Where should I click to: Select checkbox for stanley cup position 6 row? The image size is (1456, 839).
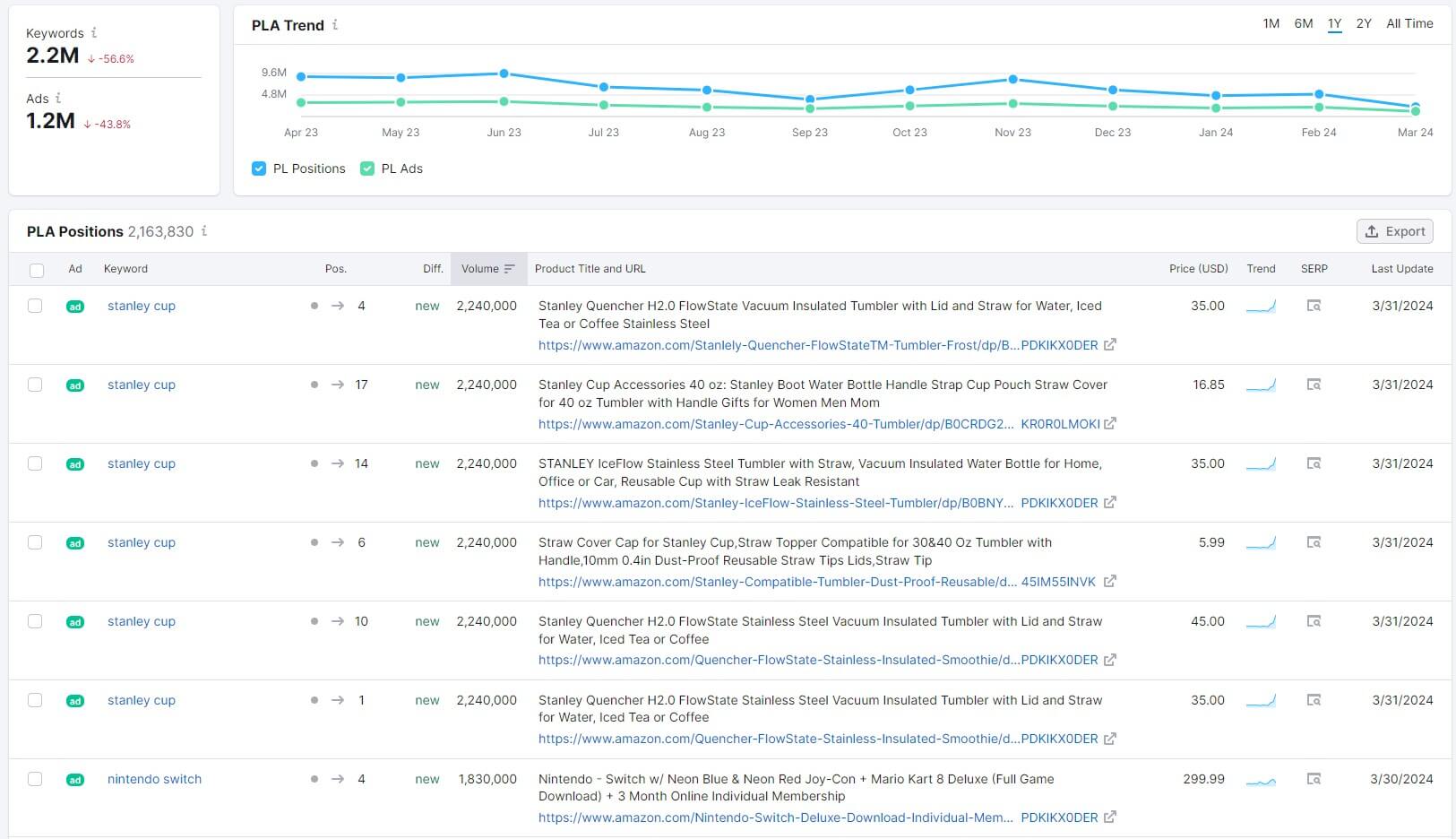(x=35, y=542)
